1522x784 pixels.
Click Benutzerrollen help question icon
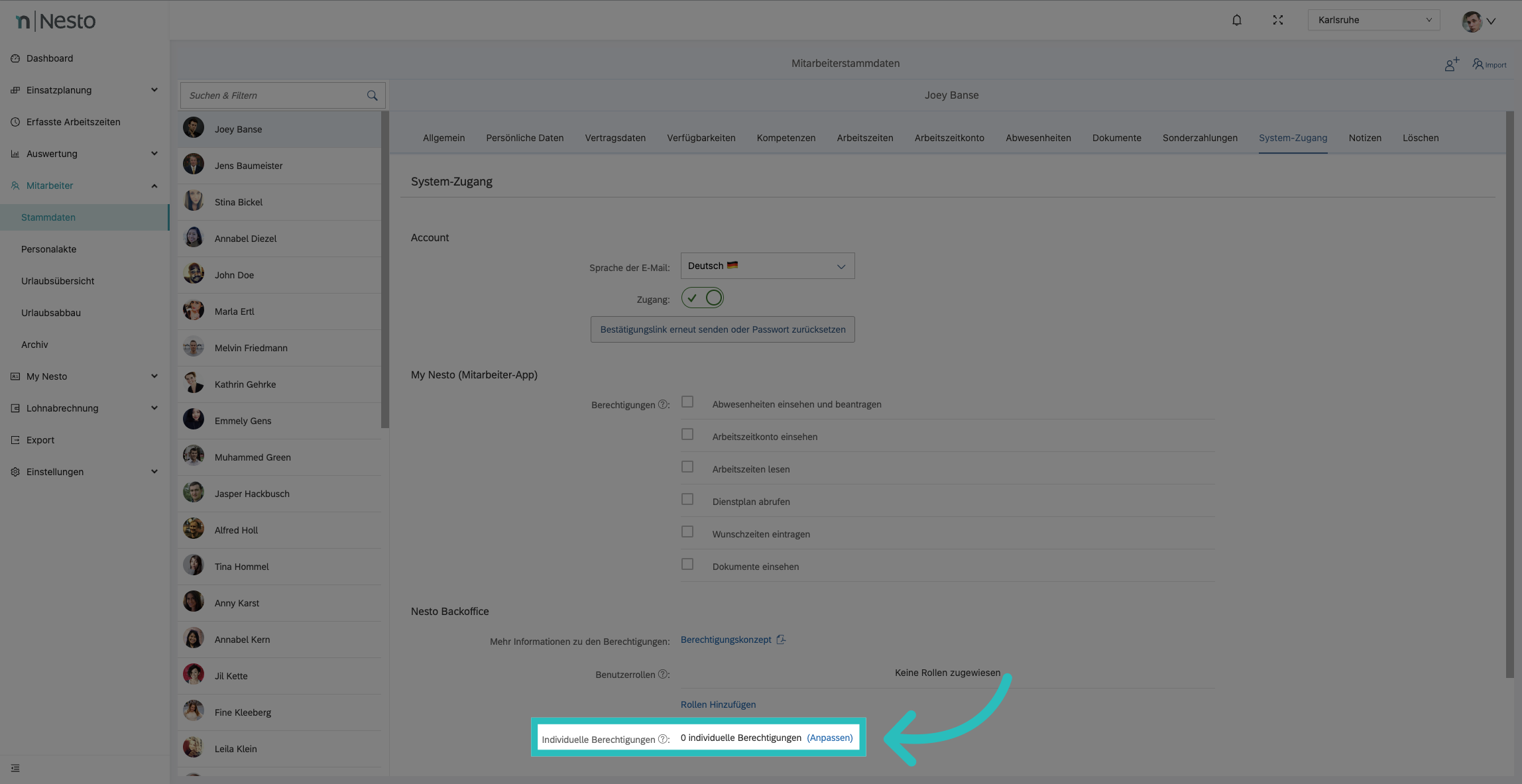click(x=662, y=674)
